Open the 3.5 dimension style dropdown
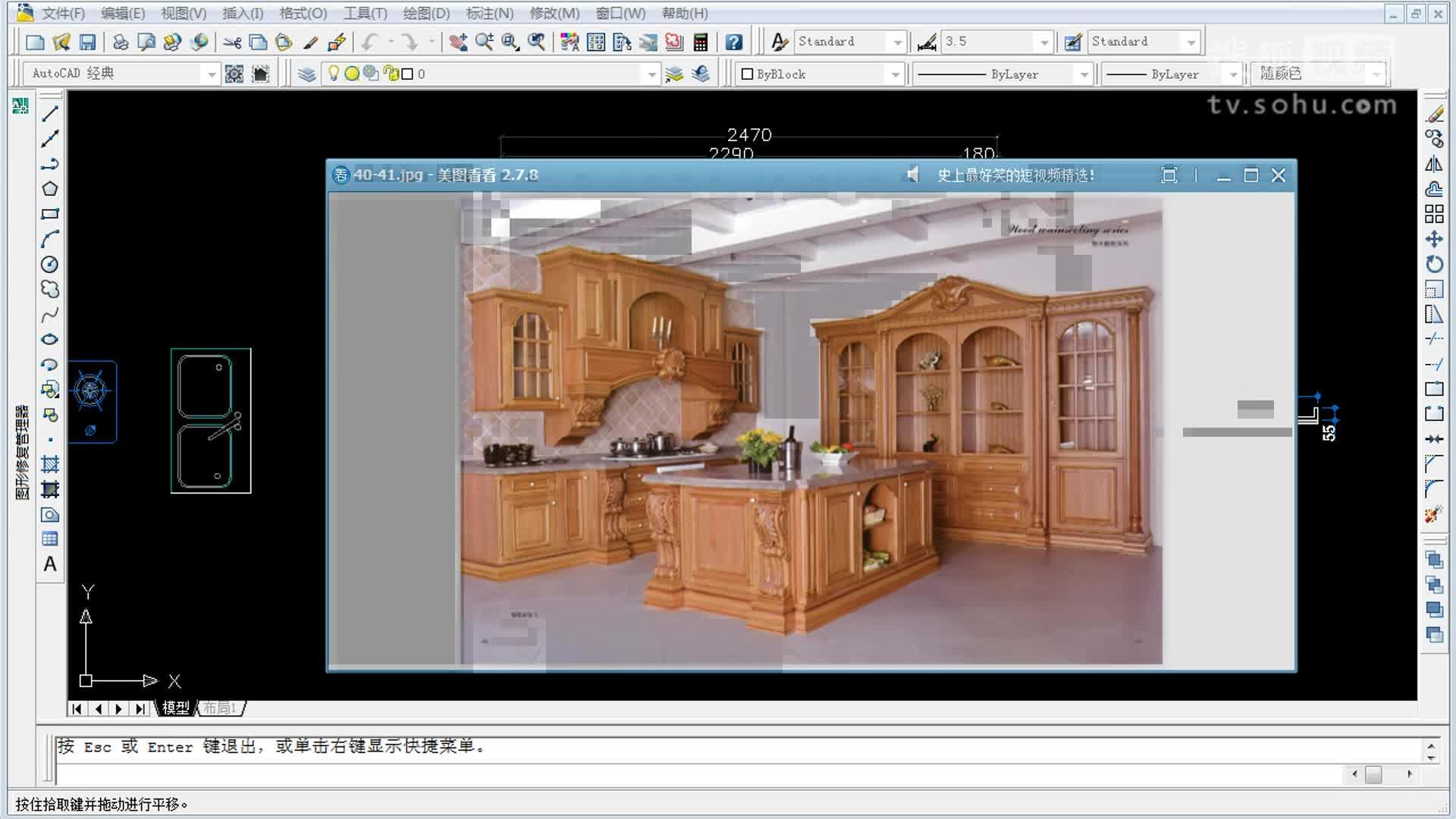 tap(1044, 42)
